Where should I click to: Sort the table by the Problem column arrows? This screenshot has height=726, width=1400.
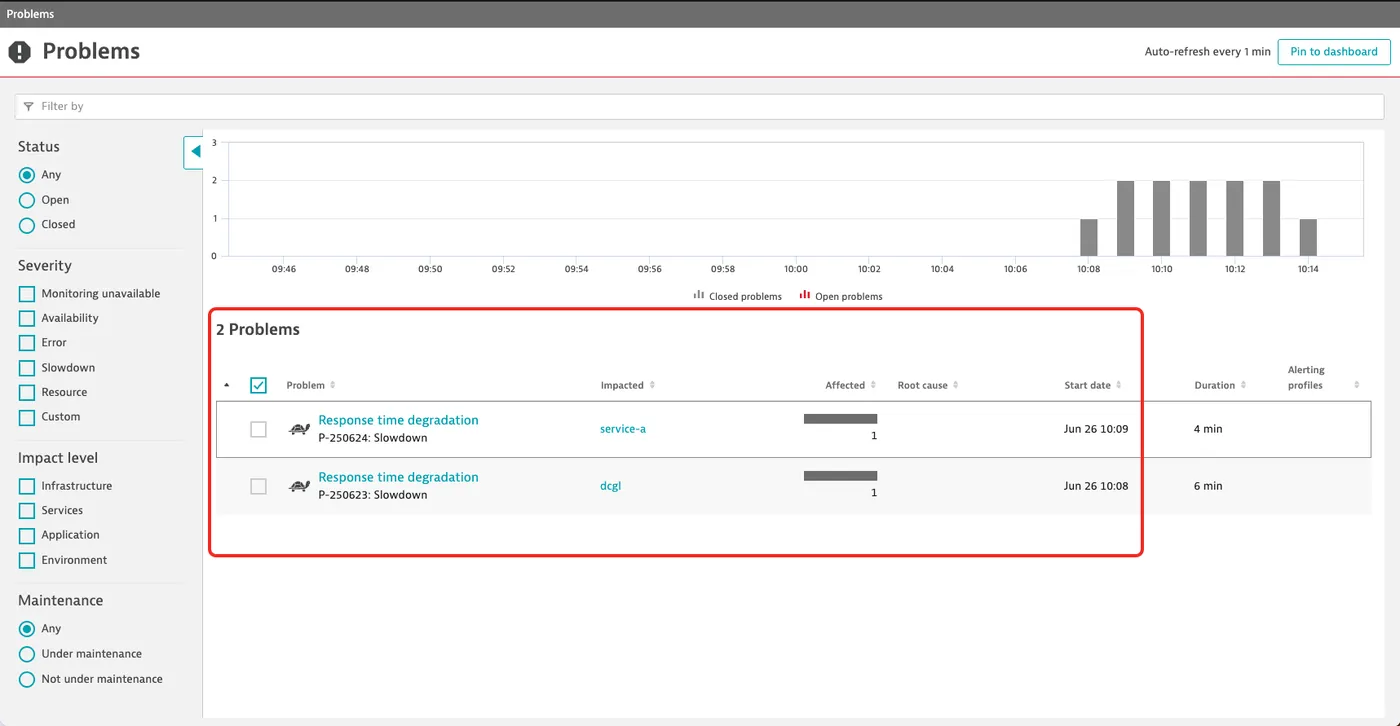click(333, 385)
